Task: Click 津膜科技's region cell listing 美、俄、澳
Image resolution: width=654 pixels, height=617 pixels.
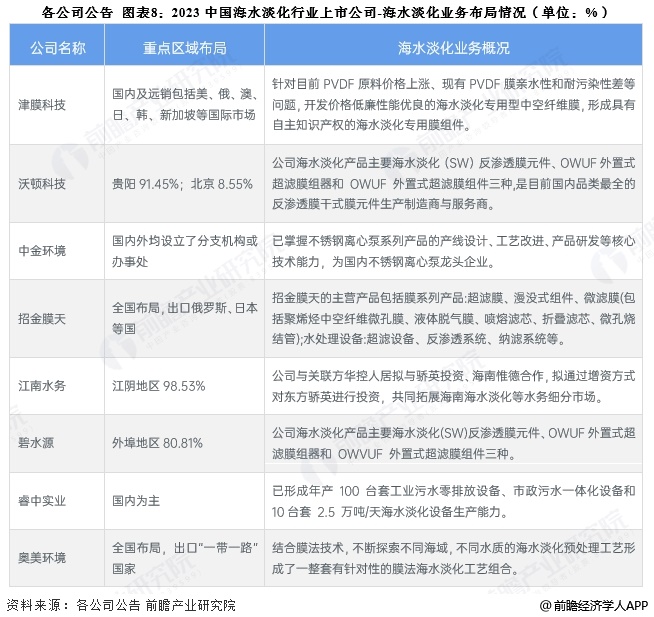Action: click(185, 104)
